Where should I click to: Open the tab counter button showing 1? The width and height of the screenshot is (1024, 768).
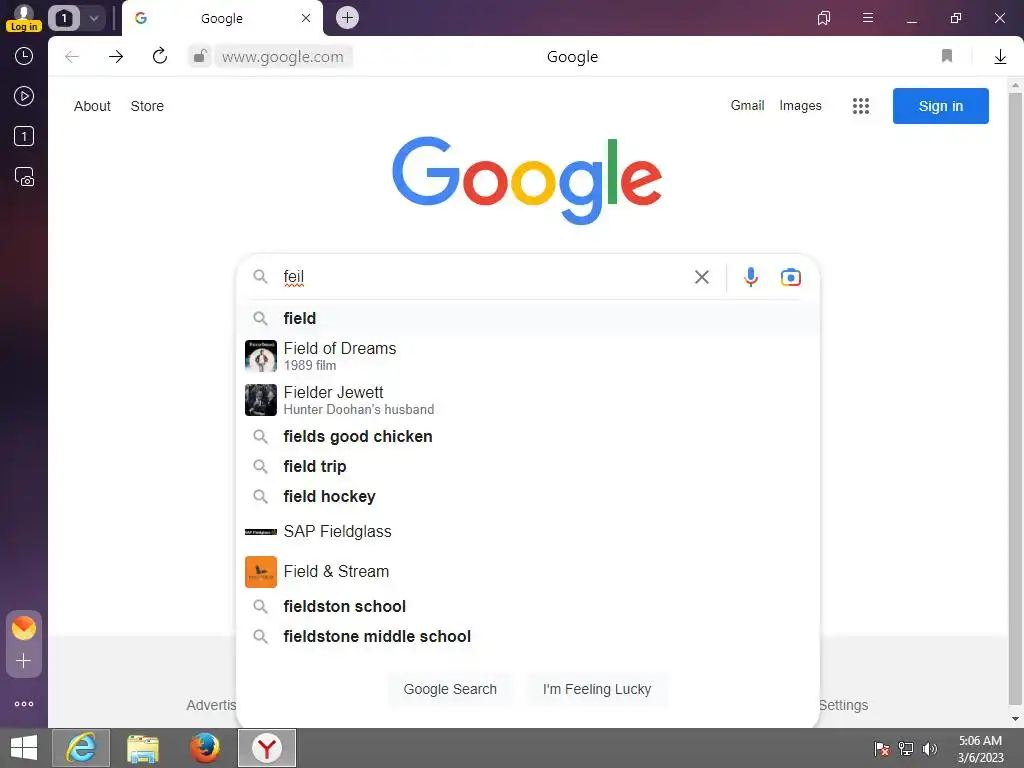(x=64, y=18)
